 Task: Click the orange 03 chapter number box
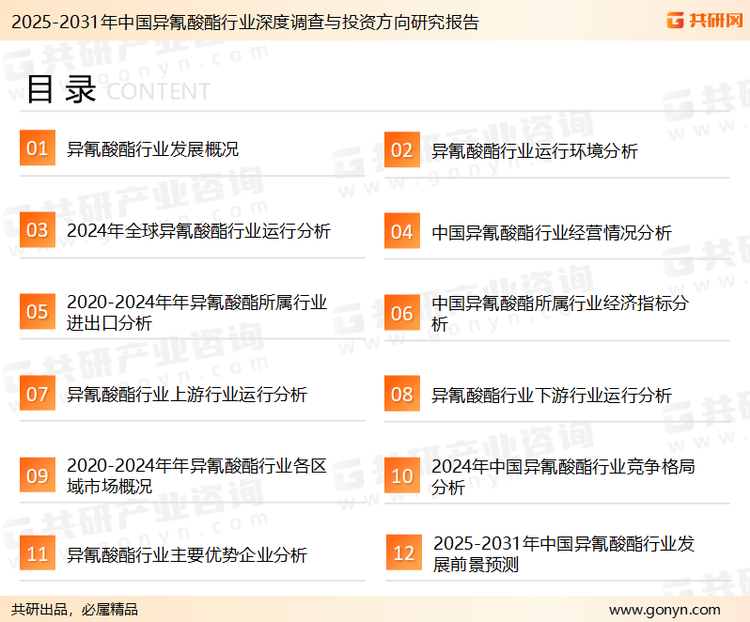37,230
